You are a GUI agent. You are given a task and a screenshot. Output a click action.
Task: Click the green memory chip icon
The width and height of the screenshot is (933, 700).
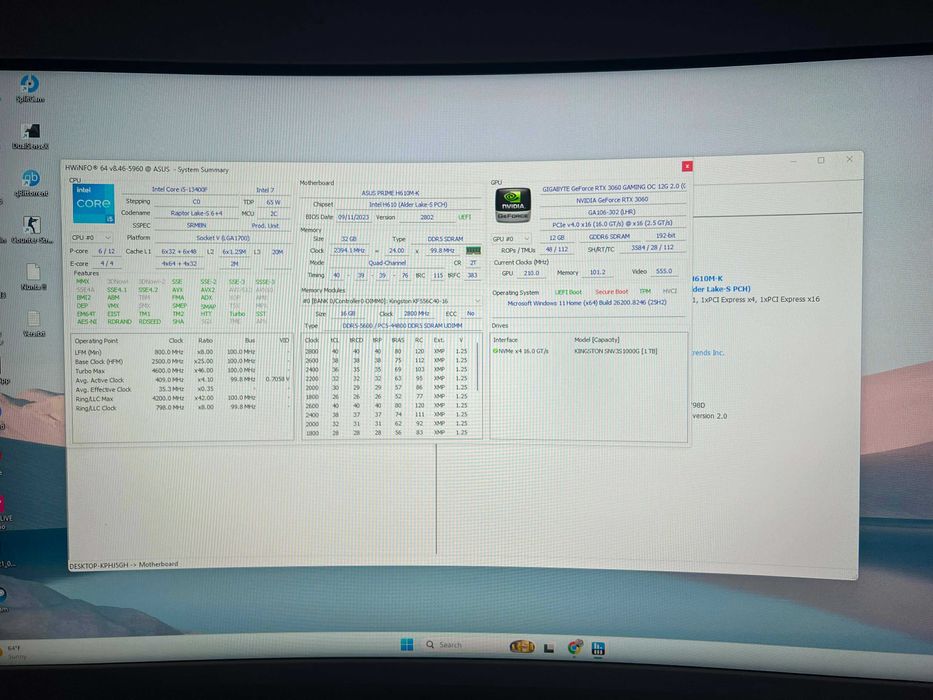(473, 251)
